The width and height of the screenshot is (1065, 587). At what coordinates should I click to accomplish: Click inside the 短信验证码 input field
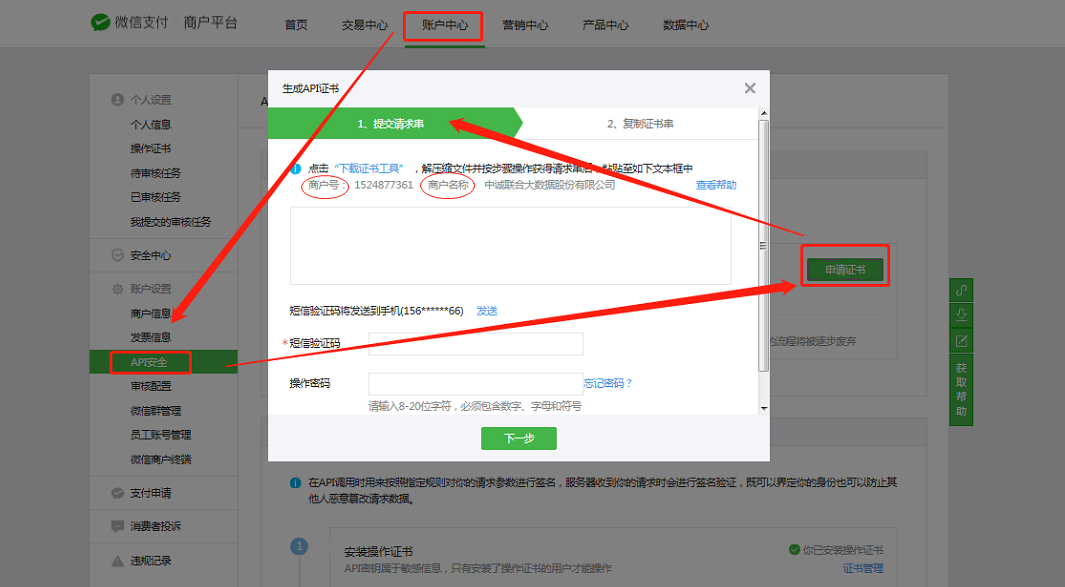tap(475, 343)
